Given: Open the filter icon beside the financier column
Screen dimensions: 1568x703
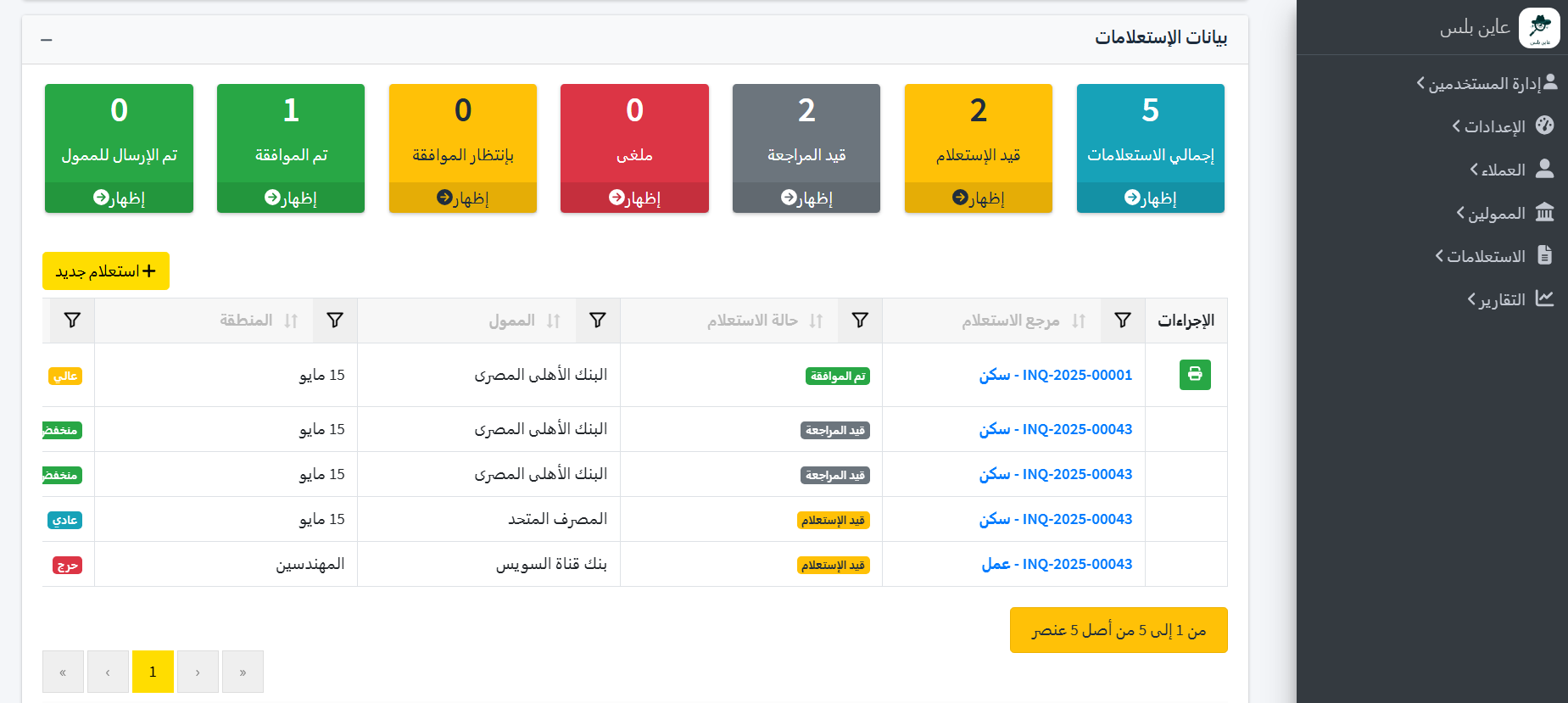Looking at the screenshot, I should pos(597,321).
